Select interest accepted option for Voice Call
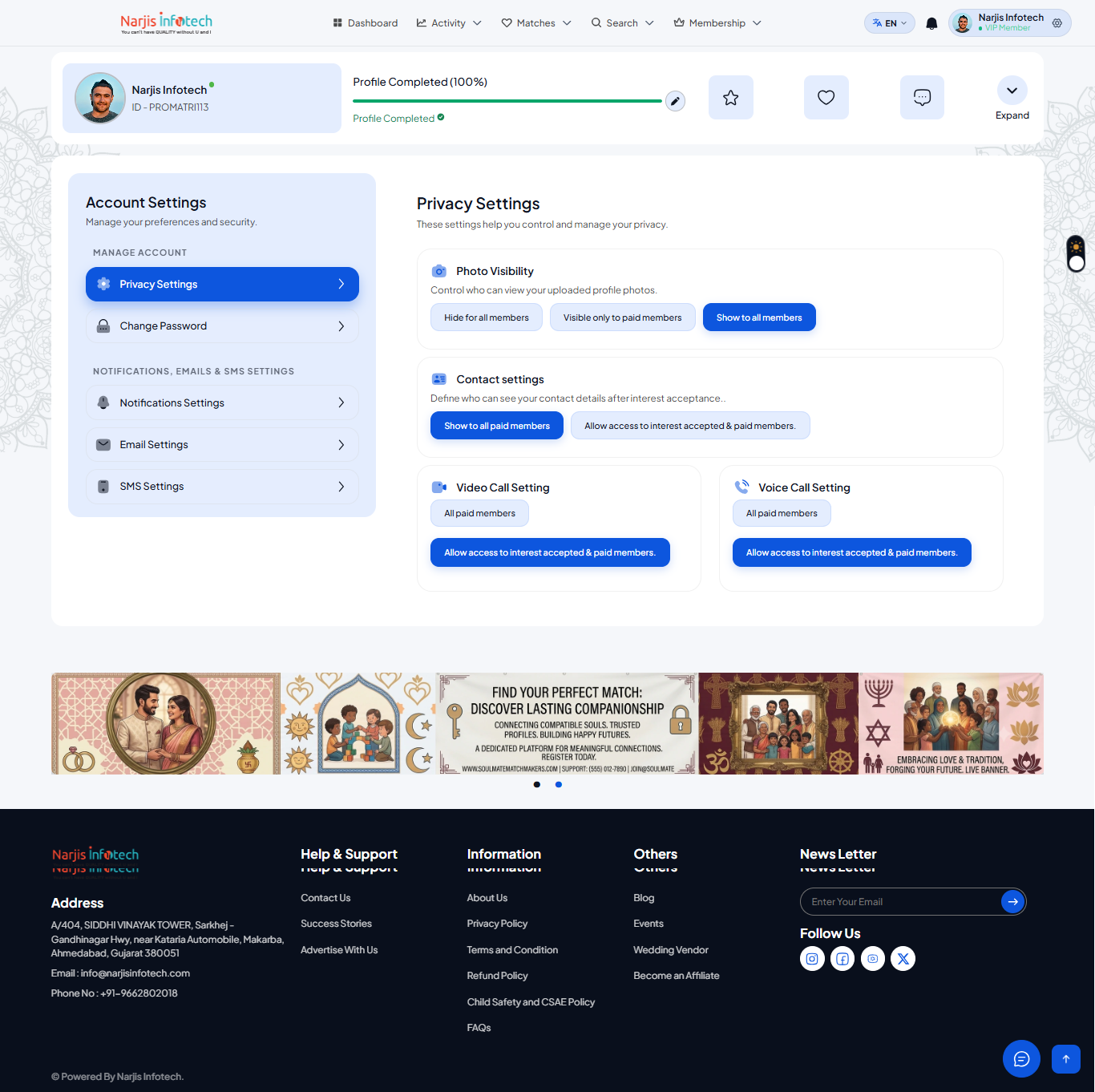This screenshot has width=1095, height=1092. (x=852, y=552)
